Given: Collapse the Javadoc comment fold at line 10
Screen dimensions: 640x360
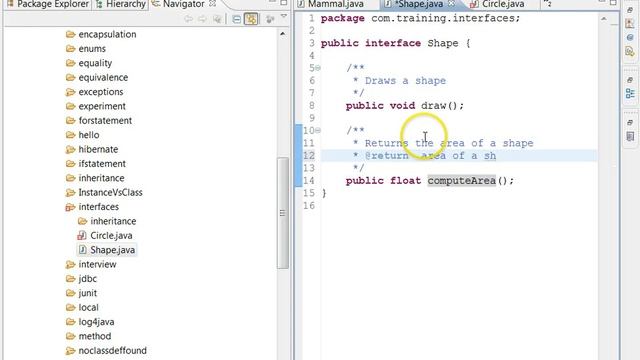Looking at the screenshot, I should click(x=318, y=131).
